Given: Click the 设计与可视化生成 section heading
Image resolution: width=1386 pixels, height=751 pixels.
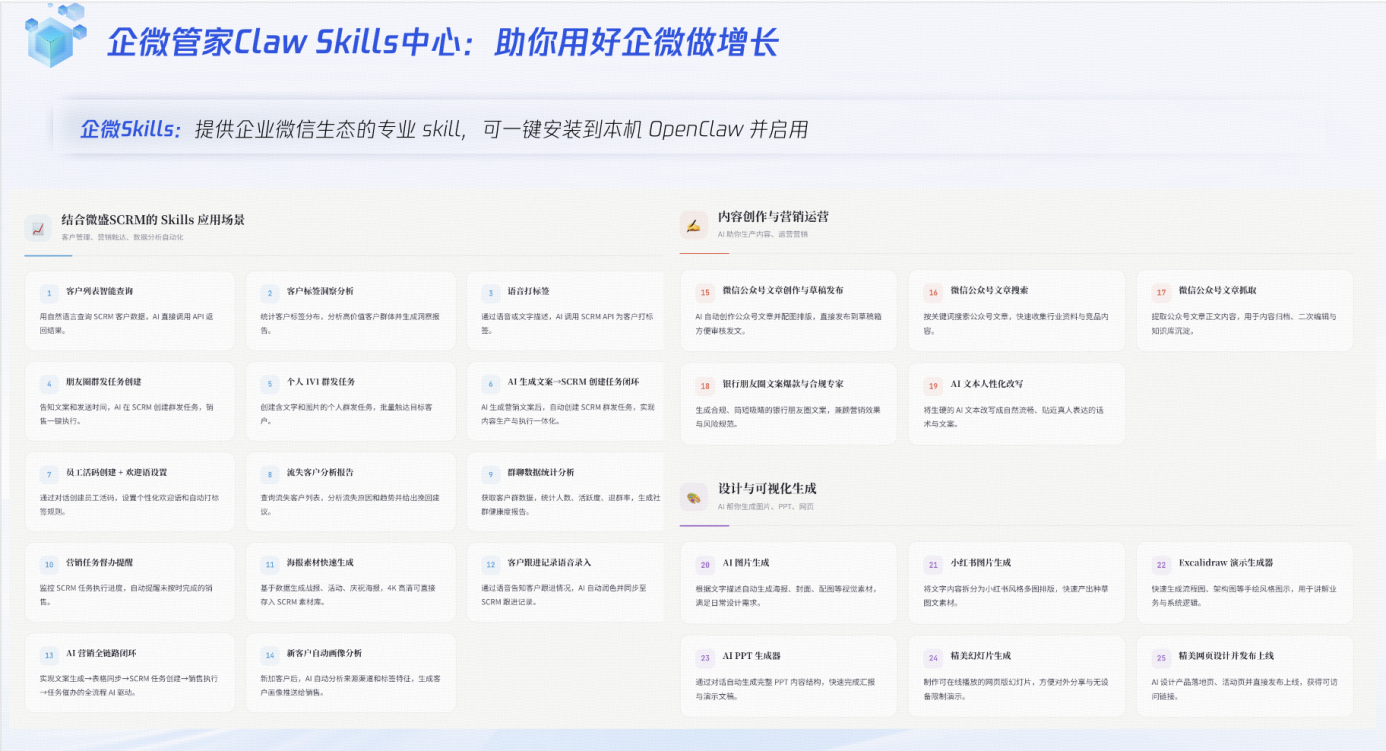Looking at the screenshot, I should 767,489.
